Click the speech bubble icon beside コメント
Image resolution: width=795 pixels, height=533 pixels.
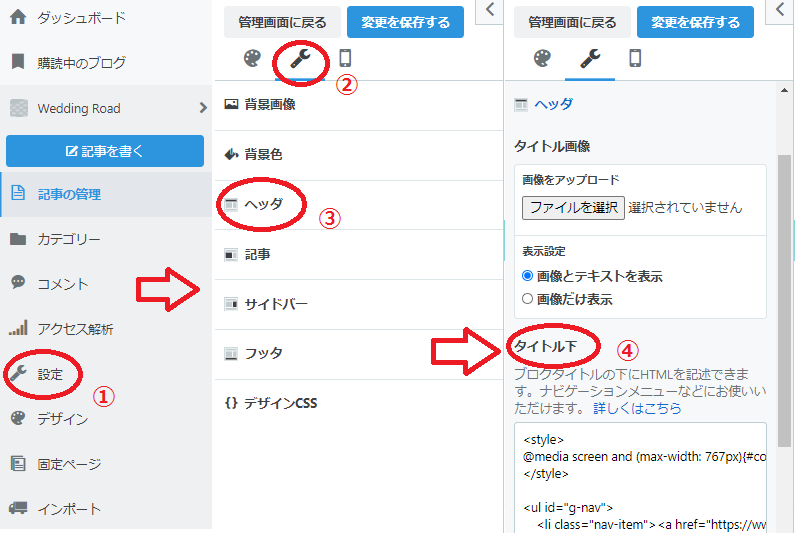(x=18, y=282)
